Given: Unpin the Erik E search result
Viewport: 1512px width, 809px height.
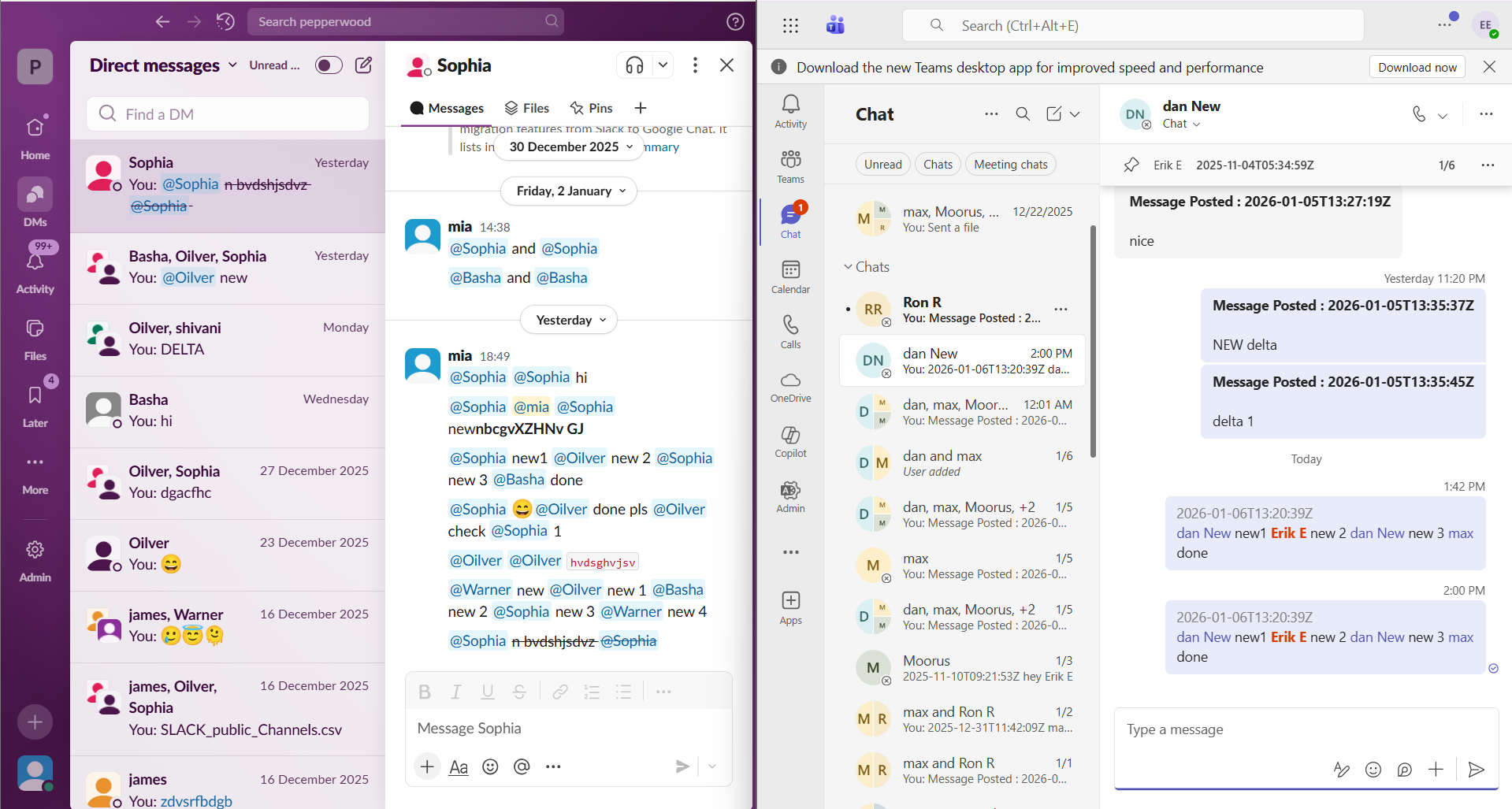Looking at the screenshot, I should coord(1131,165).
